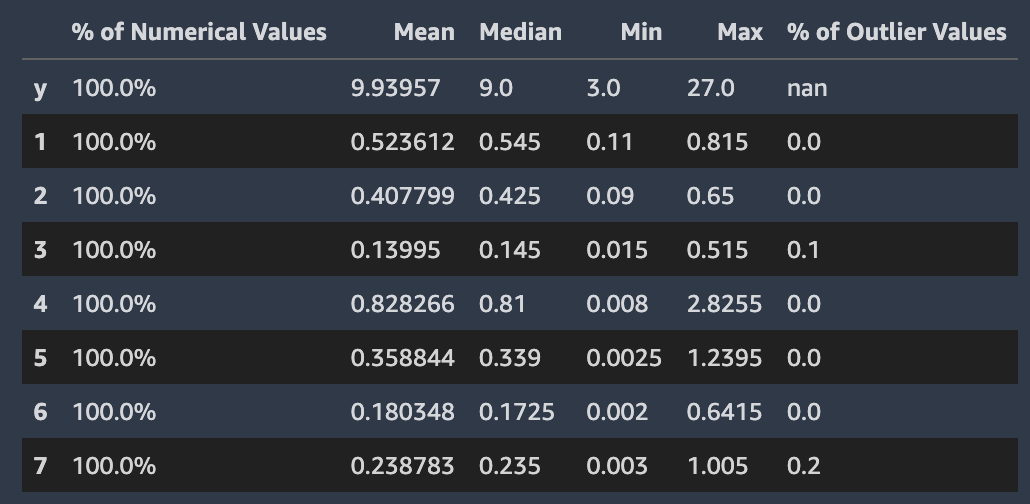
Task: Click the % of Outlier Values header
Action: pos(896,32)
